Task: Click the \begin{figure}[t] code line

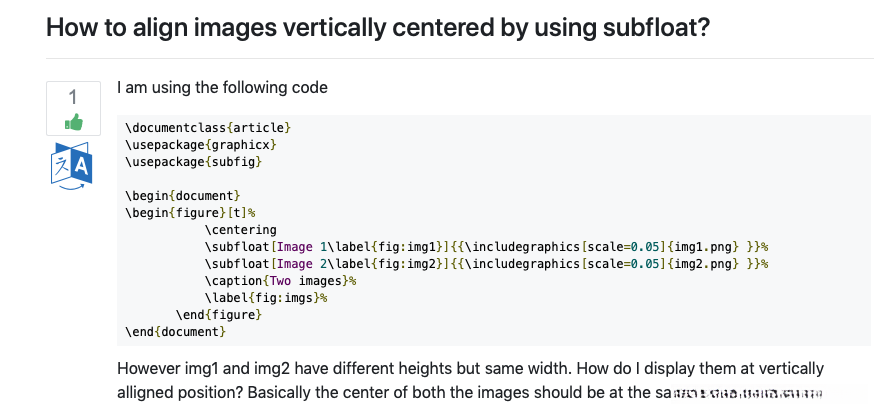Action: click(190, 212)
